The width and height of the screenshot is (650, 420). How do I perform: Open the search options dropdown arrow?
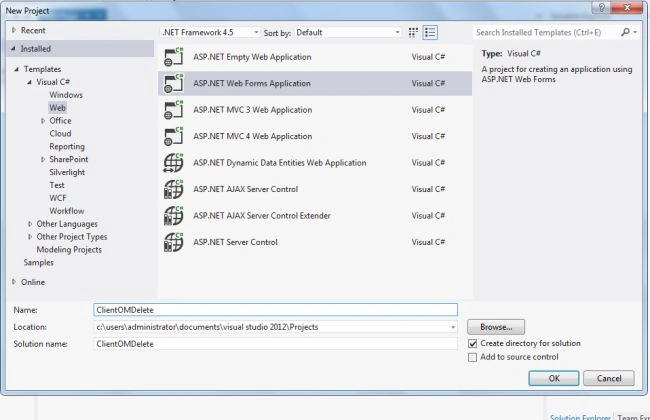pos(635,32)
